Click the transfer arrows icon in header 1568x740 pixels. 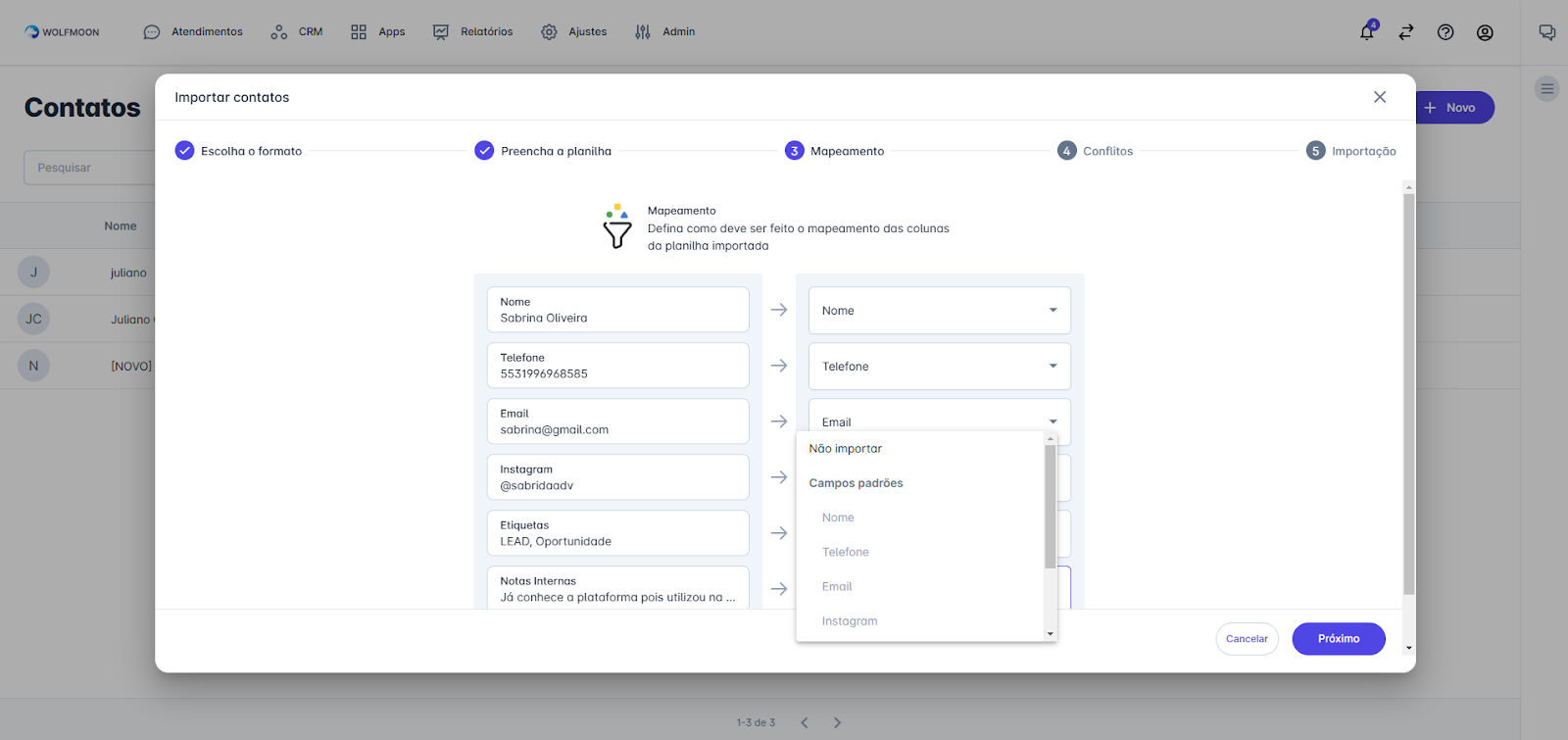tap(1406, 32)
